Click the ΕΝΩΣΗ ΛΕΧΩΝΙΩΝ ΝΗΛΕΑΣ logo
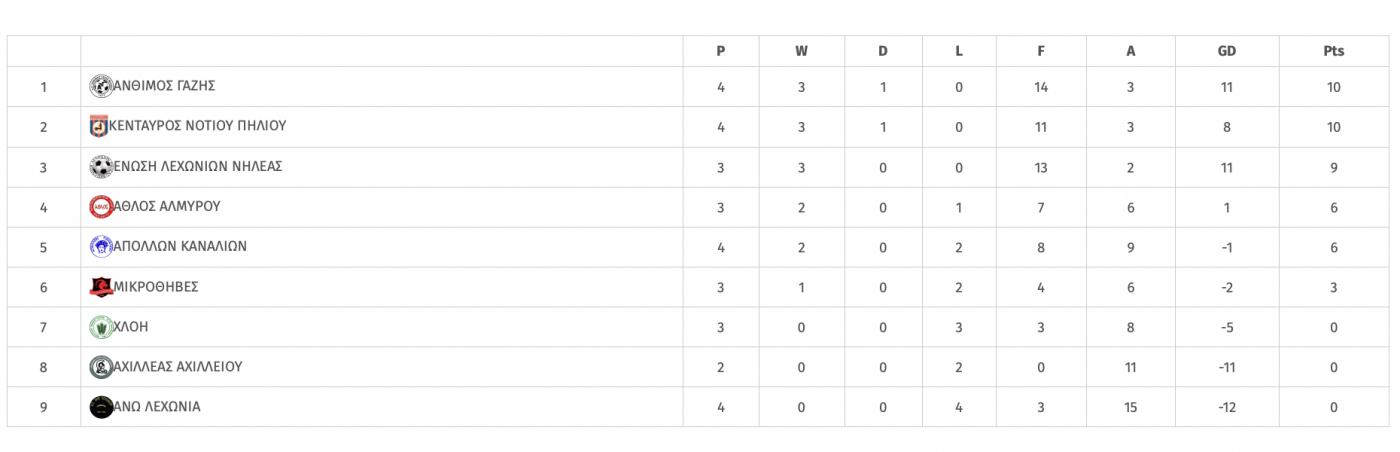 [x=101, y=167]
